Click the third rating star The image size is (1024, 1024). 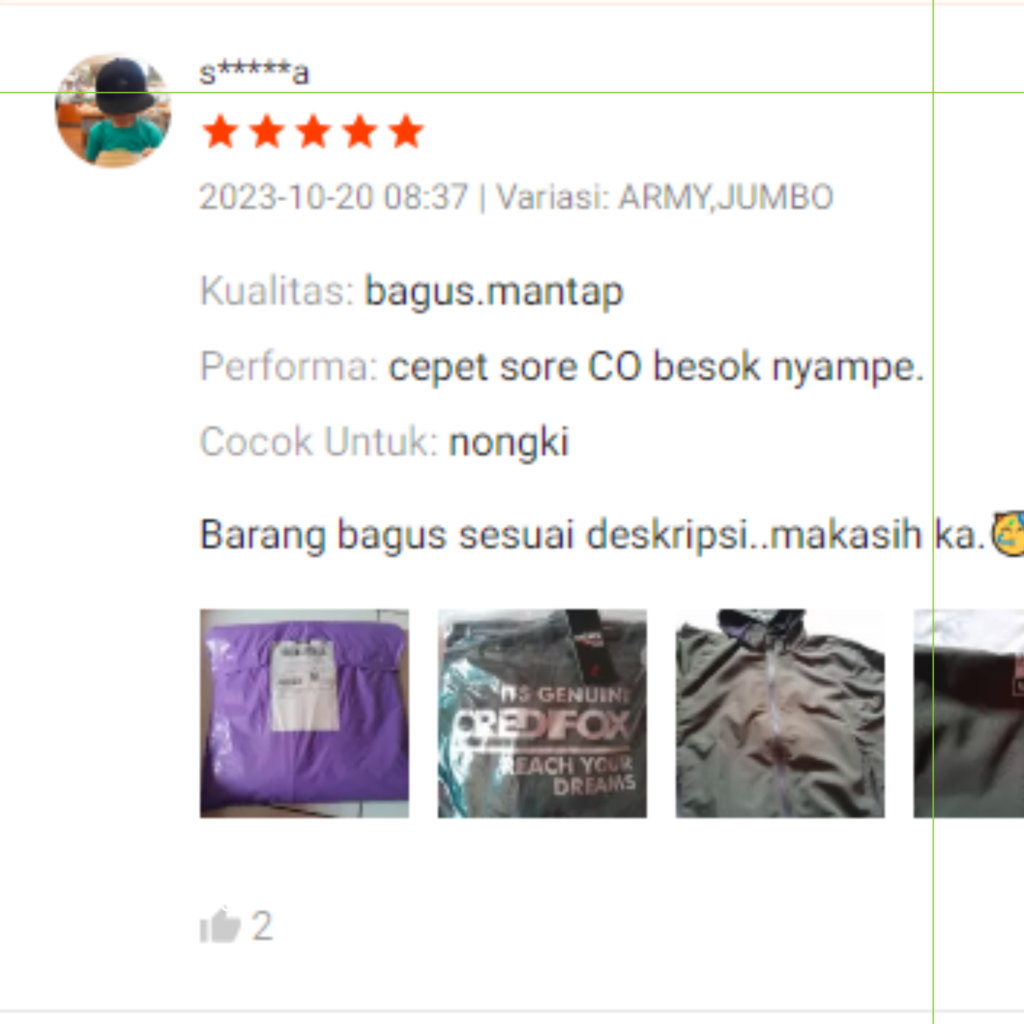coord(313,131)
